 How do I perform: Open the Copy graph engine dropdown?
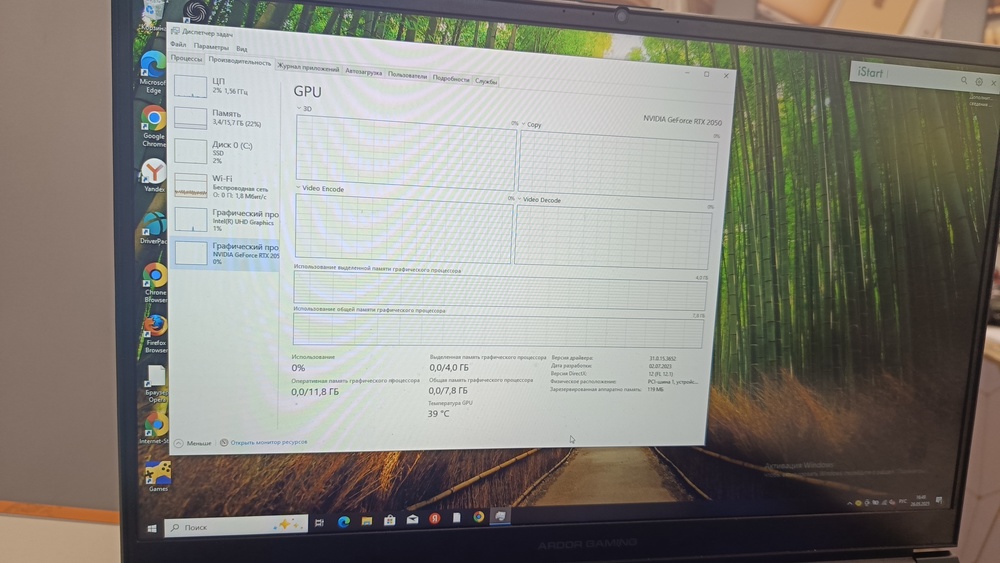tap(531, 124)
